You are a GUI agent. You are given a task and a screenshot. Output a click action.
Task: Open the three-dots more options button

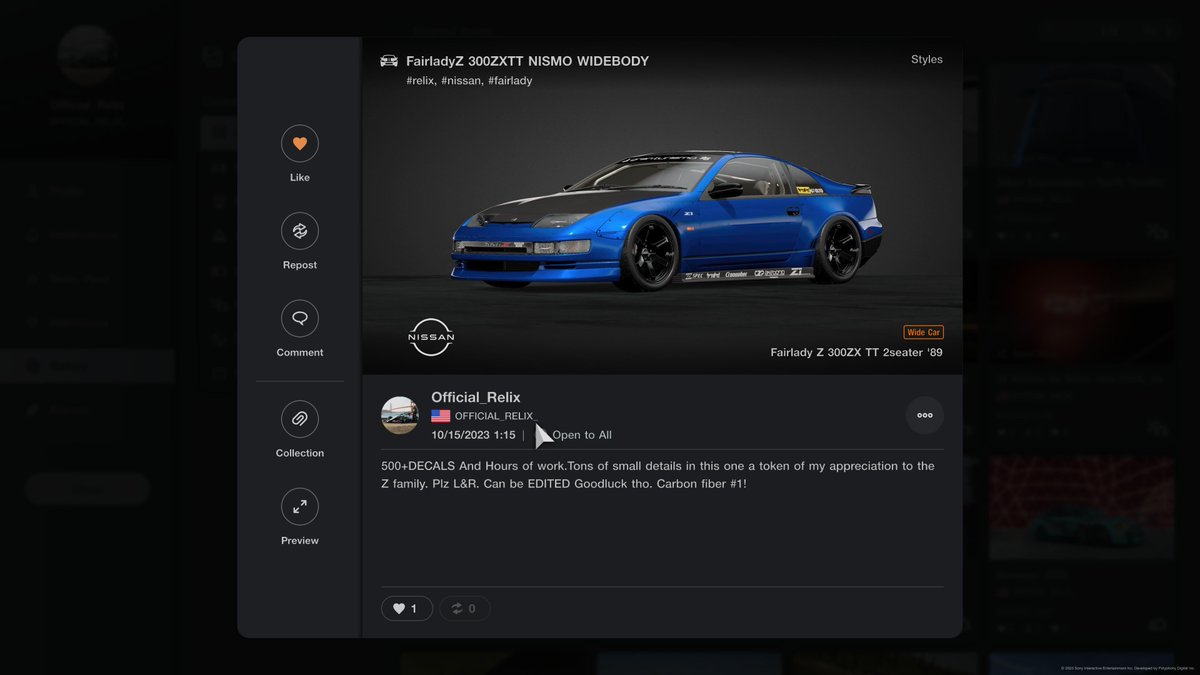[924, 415]
